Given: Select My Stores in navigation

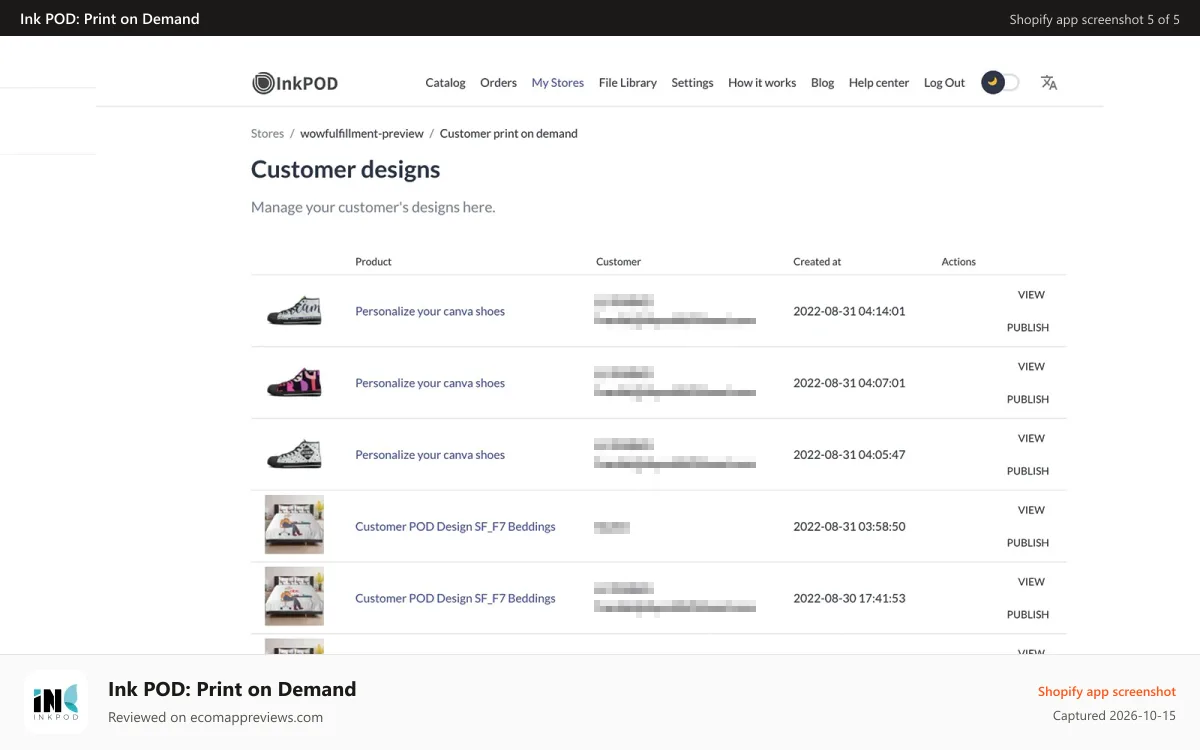Looking at the screenshot, I should pyautogui.click(x=558, y=83).
